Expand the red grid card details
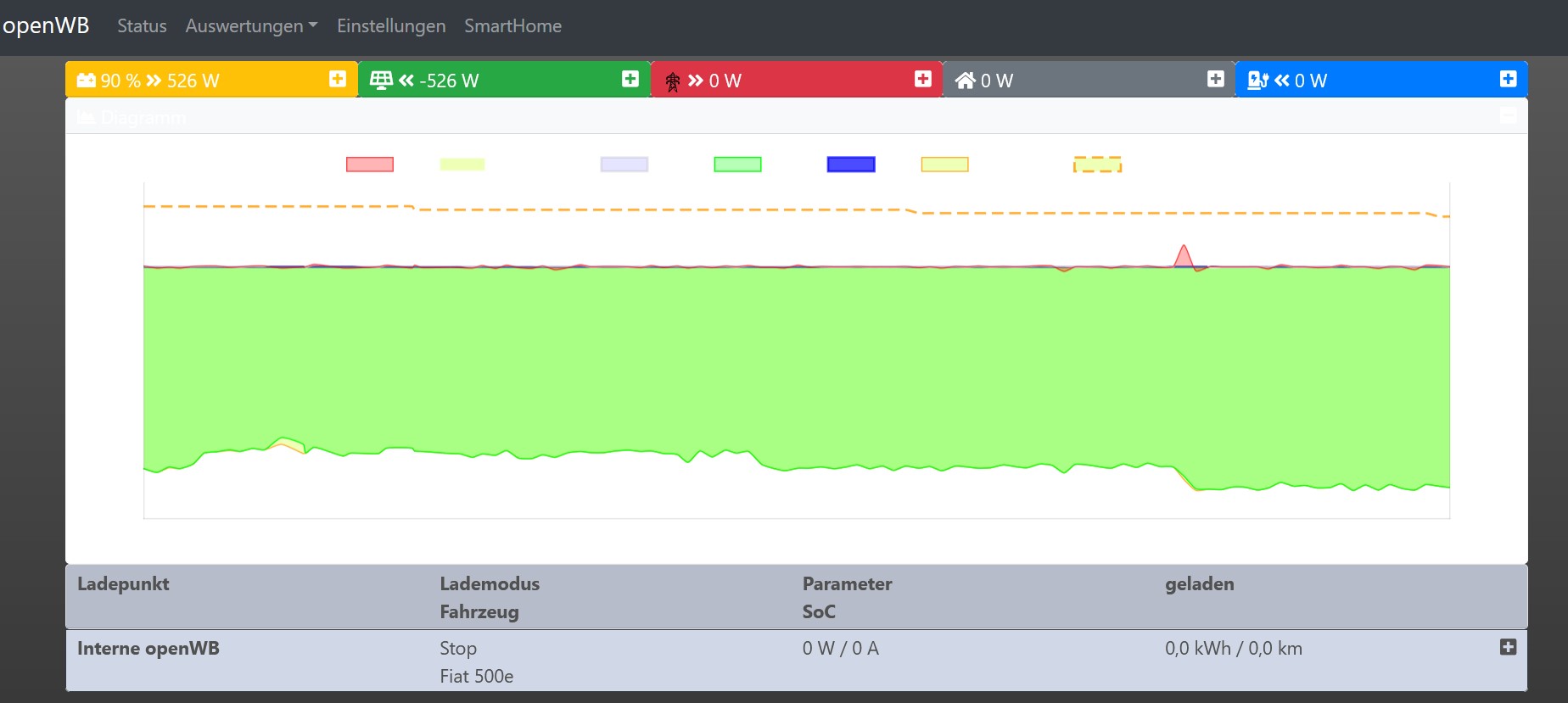Viewport: 1568px width, 703px height. point(922,79)
